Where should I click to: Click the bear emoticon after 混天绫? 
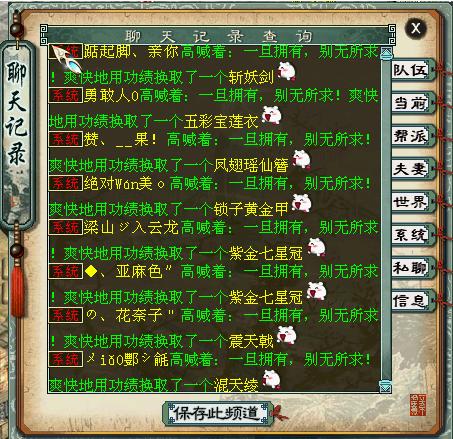click(271, 379)
